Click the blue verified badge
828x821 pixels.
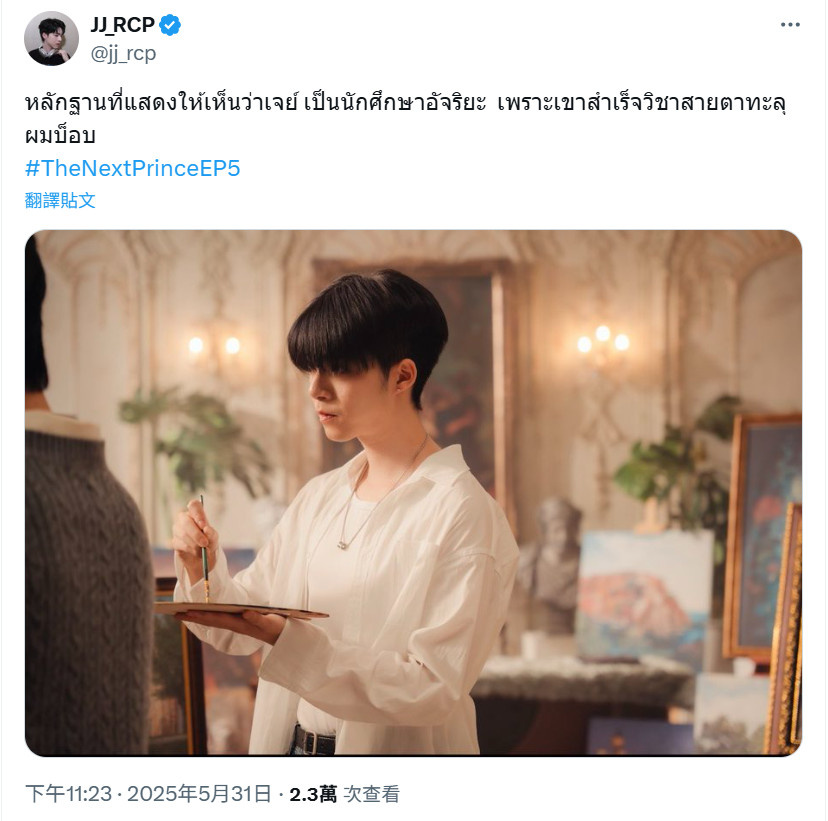coord(170,25)
